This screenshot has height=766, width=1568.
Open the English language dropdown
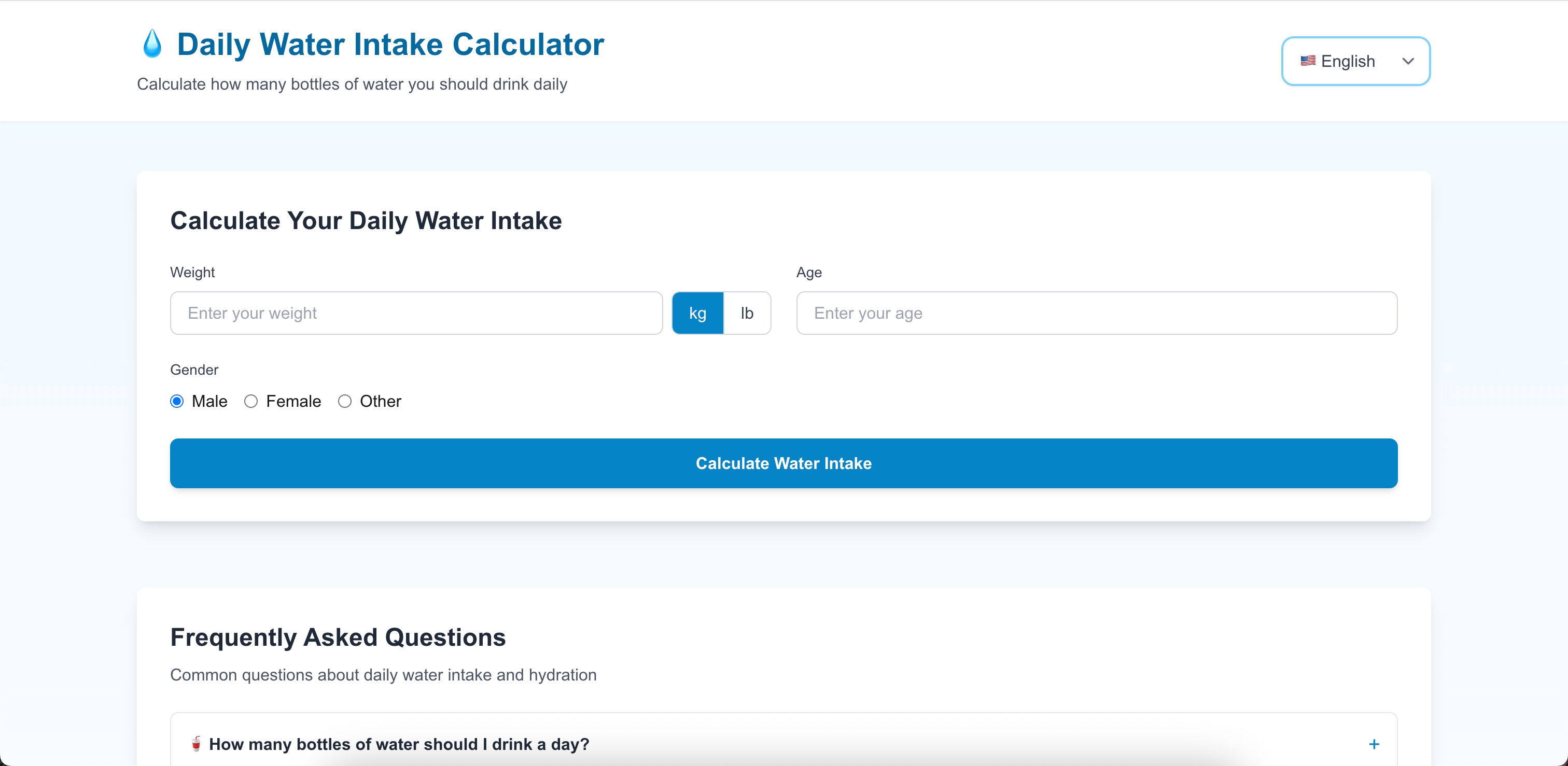tap(1355, 61)
